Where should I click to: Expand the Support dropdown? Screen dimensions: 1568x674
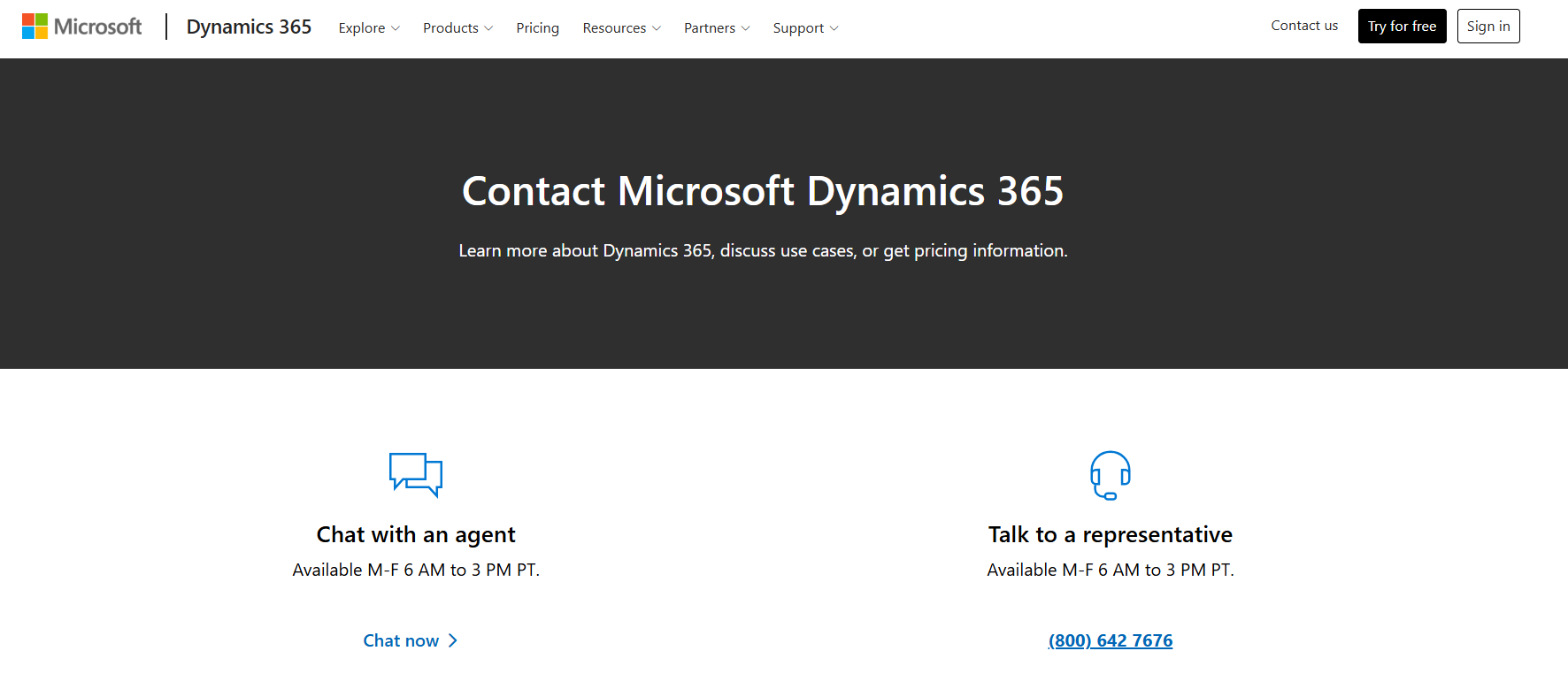coord(805,28)
